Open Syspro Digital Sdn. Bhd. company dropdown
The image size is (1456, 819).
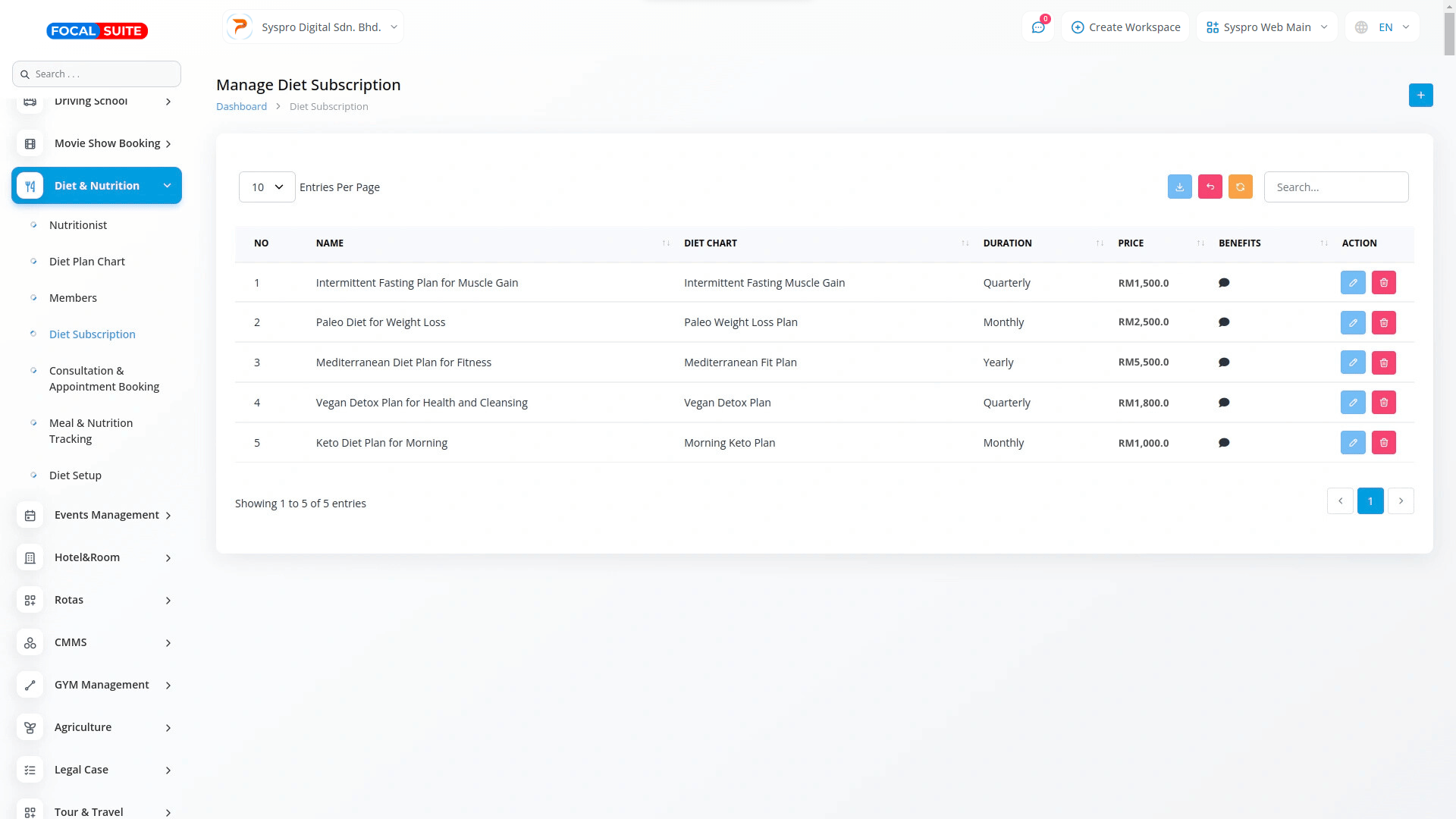click(313, 27)
